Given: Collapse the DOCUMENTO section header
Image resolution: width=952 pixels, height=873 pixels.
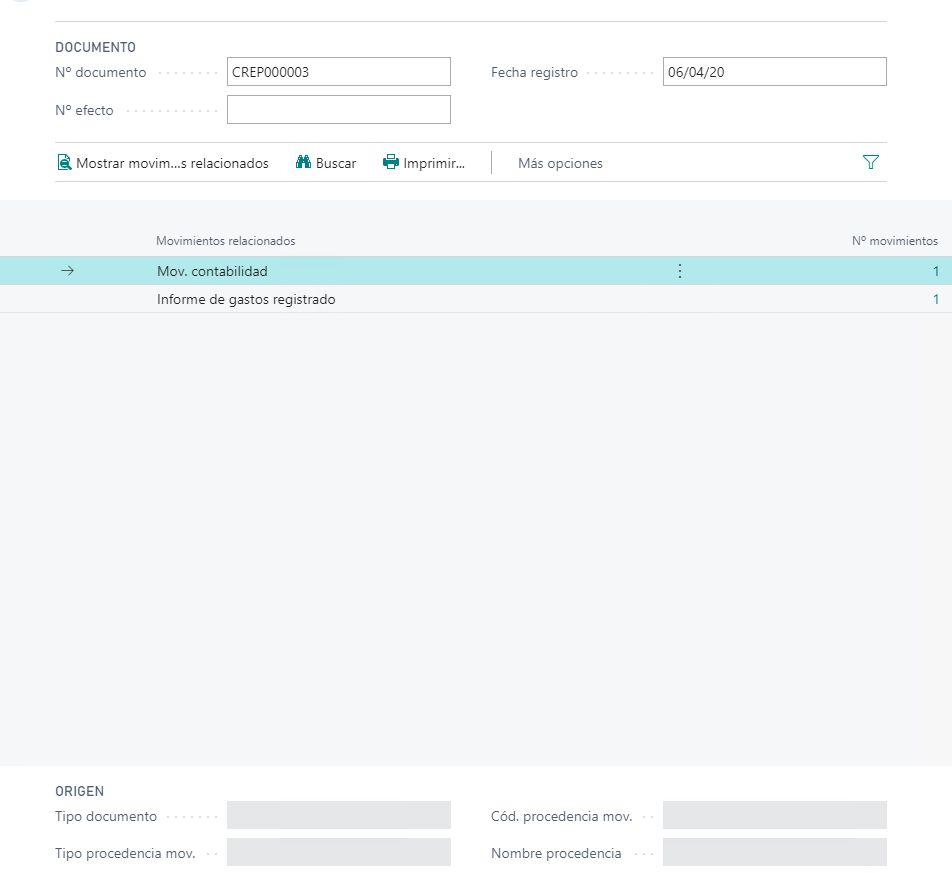Looking at the screenshot, I should (95, 47).
